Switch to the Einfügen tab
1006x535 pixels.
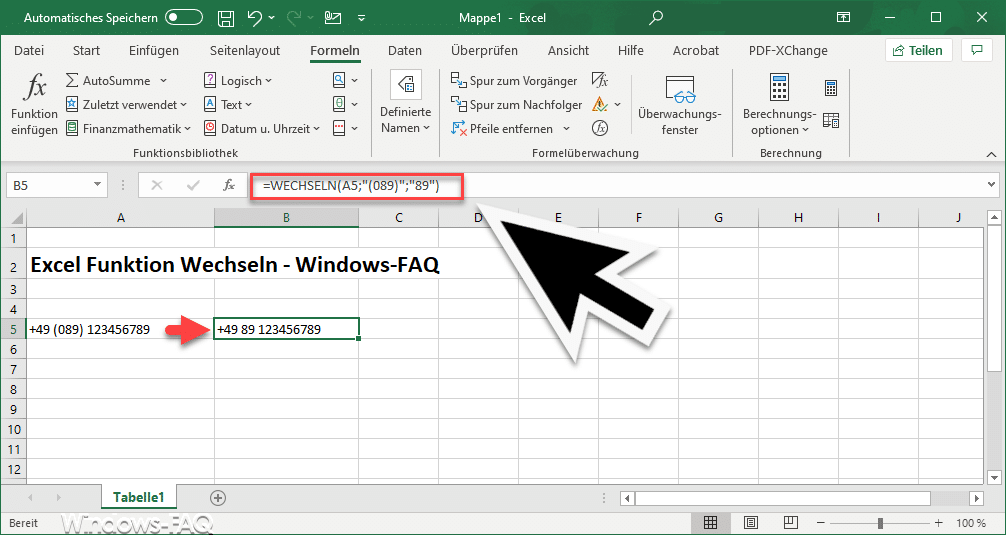pos(154,51)
